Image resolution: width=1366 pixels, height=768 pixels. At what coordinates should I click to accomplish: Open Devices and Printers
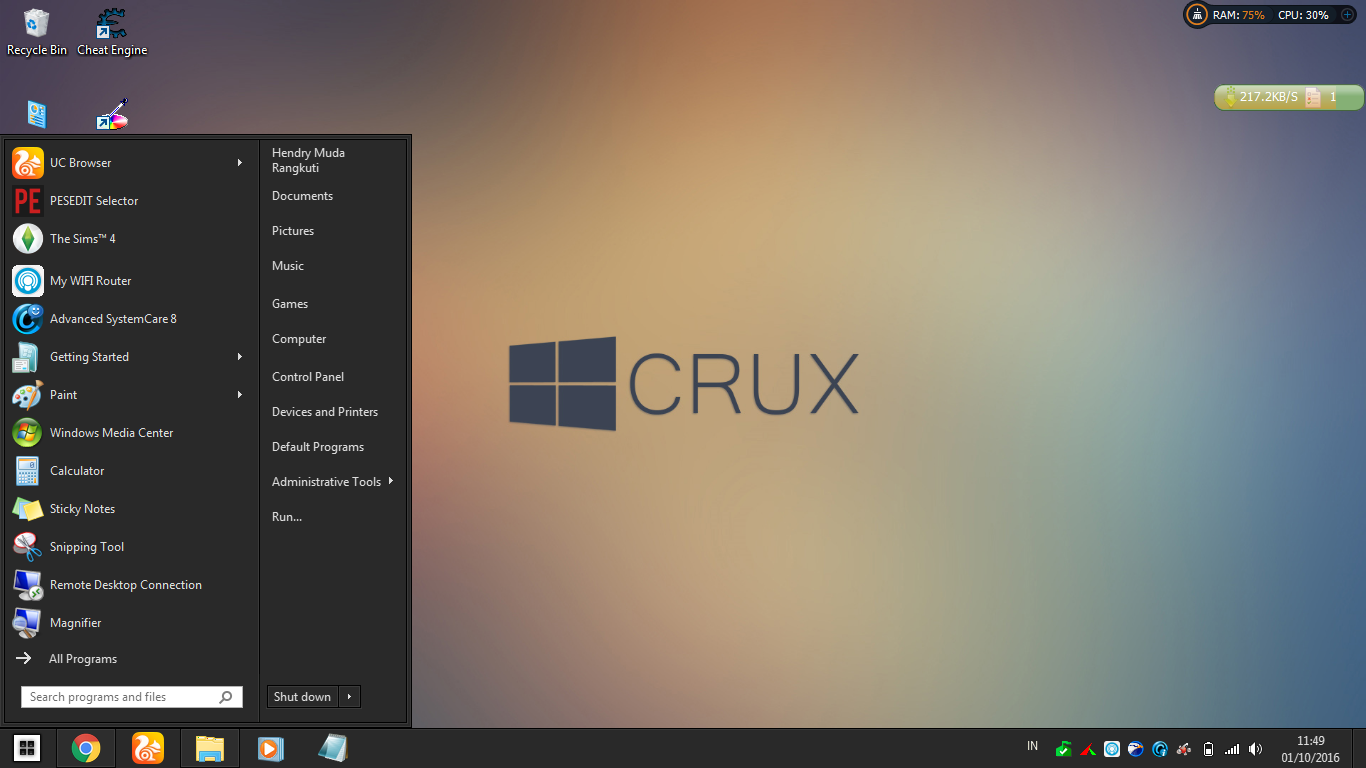click(325, 411)
